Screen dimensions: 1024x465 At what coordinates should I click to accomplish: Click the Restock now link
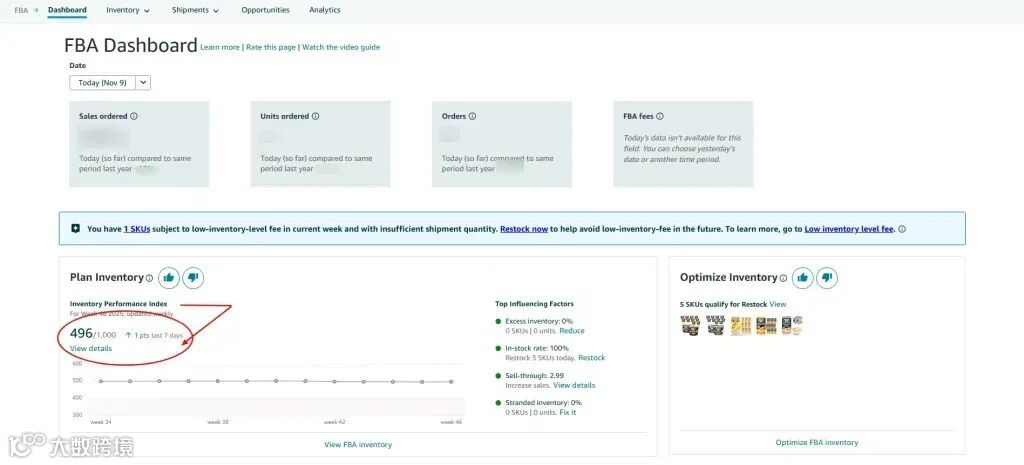[524, 229]
